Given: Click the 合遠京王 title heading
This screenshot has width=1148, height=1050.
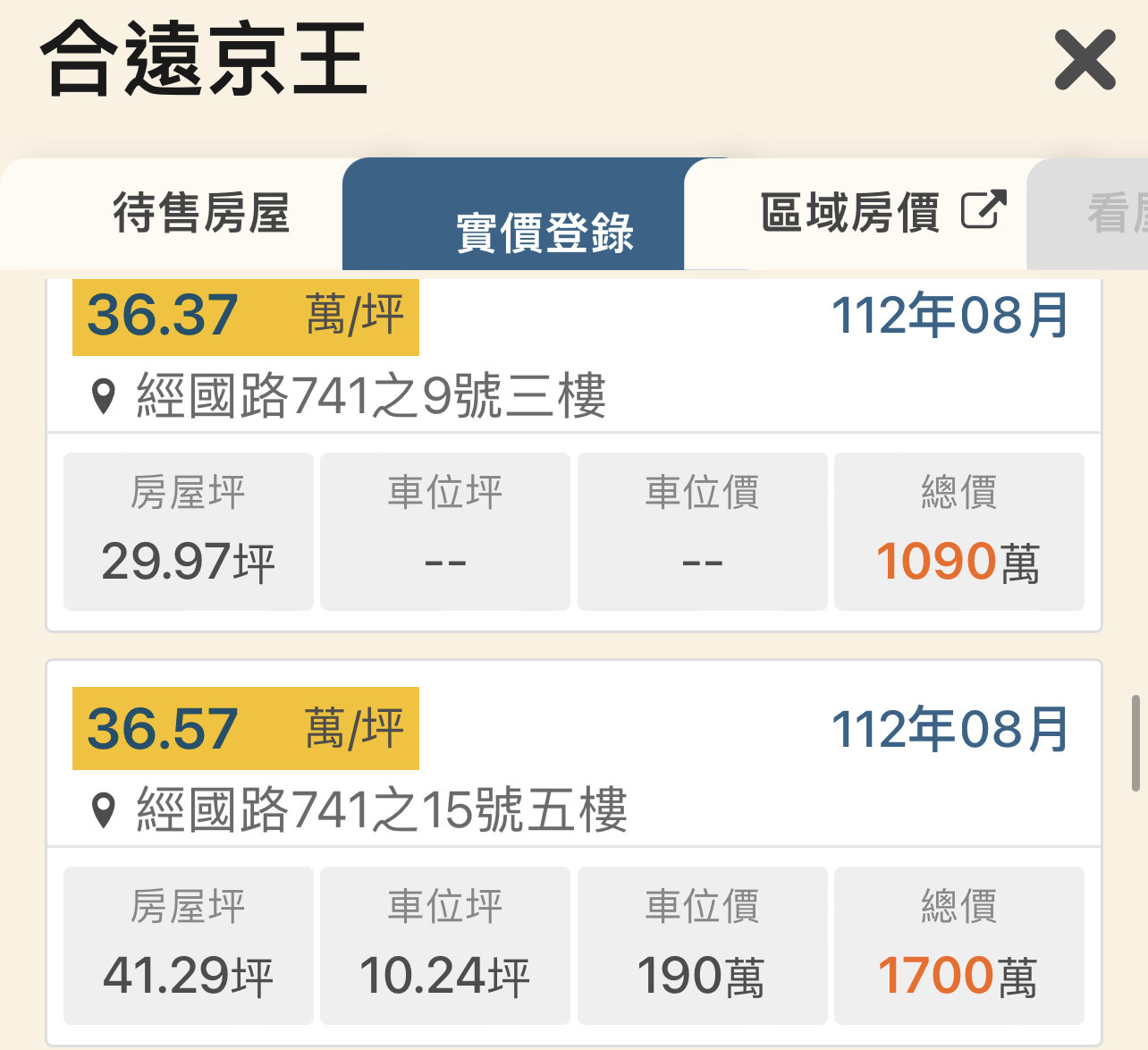Looking at the screenshot, I should point(205,59).
